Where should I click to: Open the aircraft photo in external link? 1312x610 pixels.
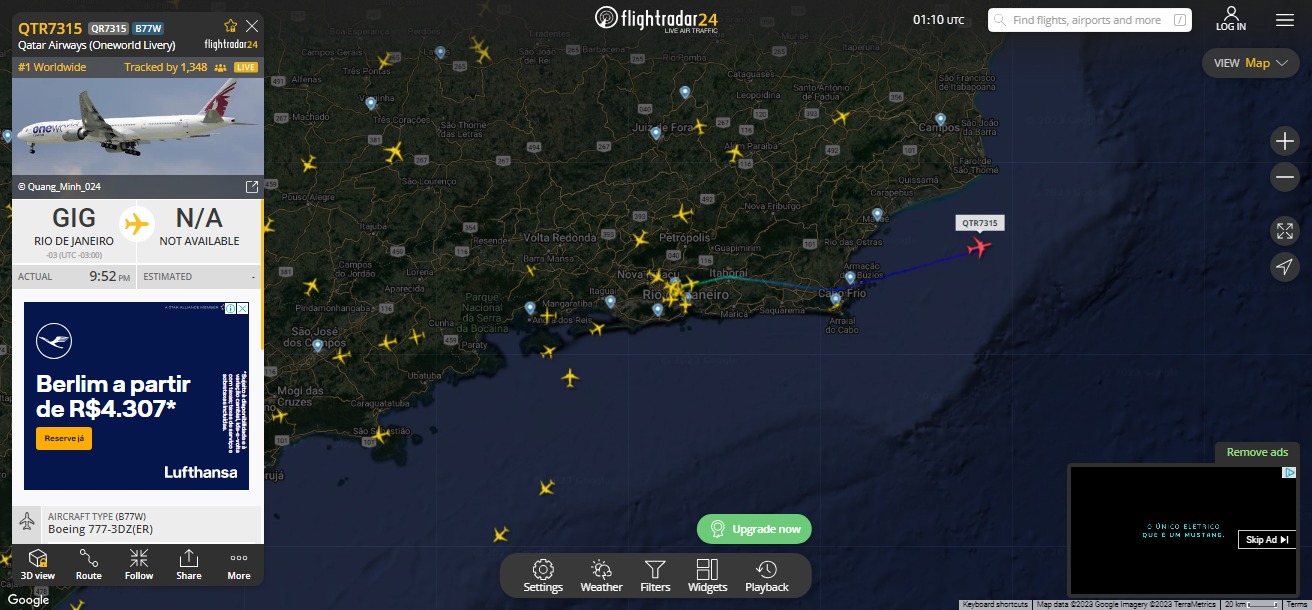click(252, 187)
